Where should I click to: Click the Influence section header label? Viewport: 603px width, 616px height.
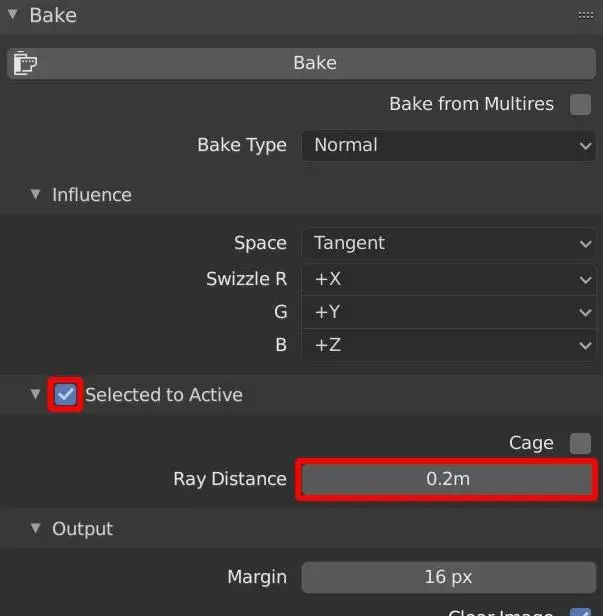92,194
